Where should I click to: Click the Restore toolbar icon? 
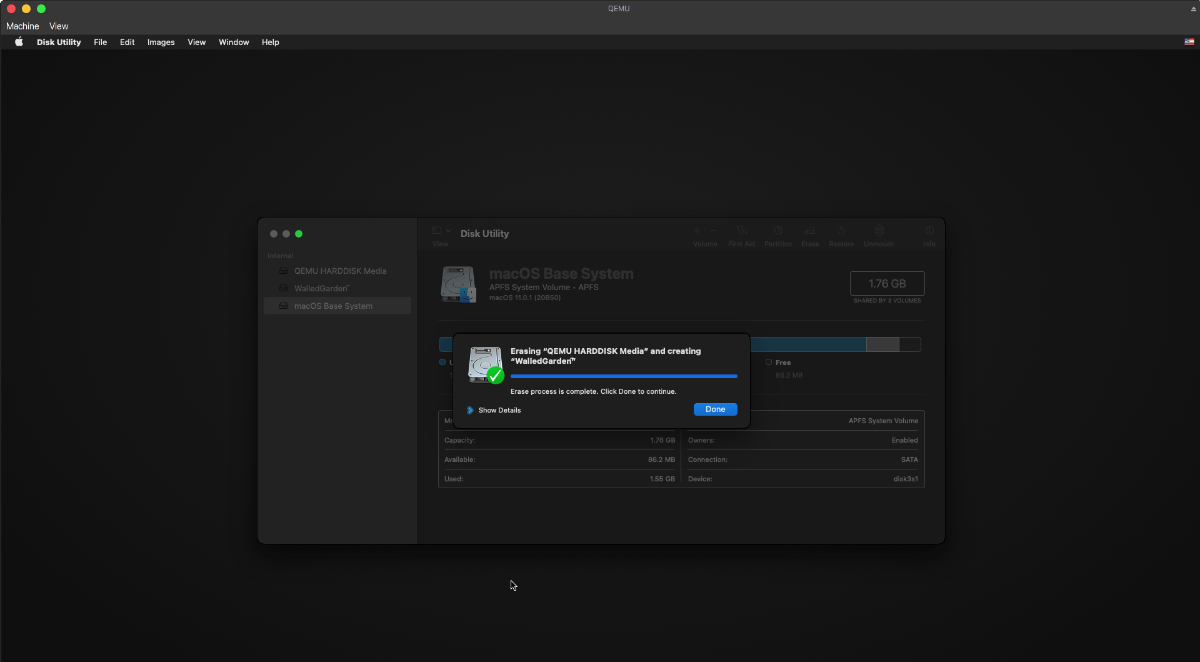pos(841,231)
